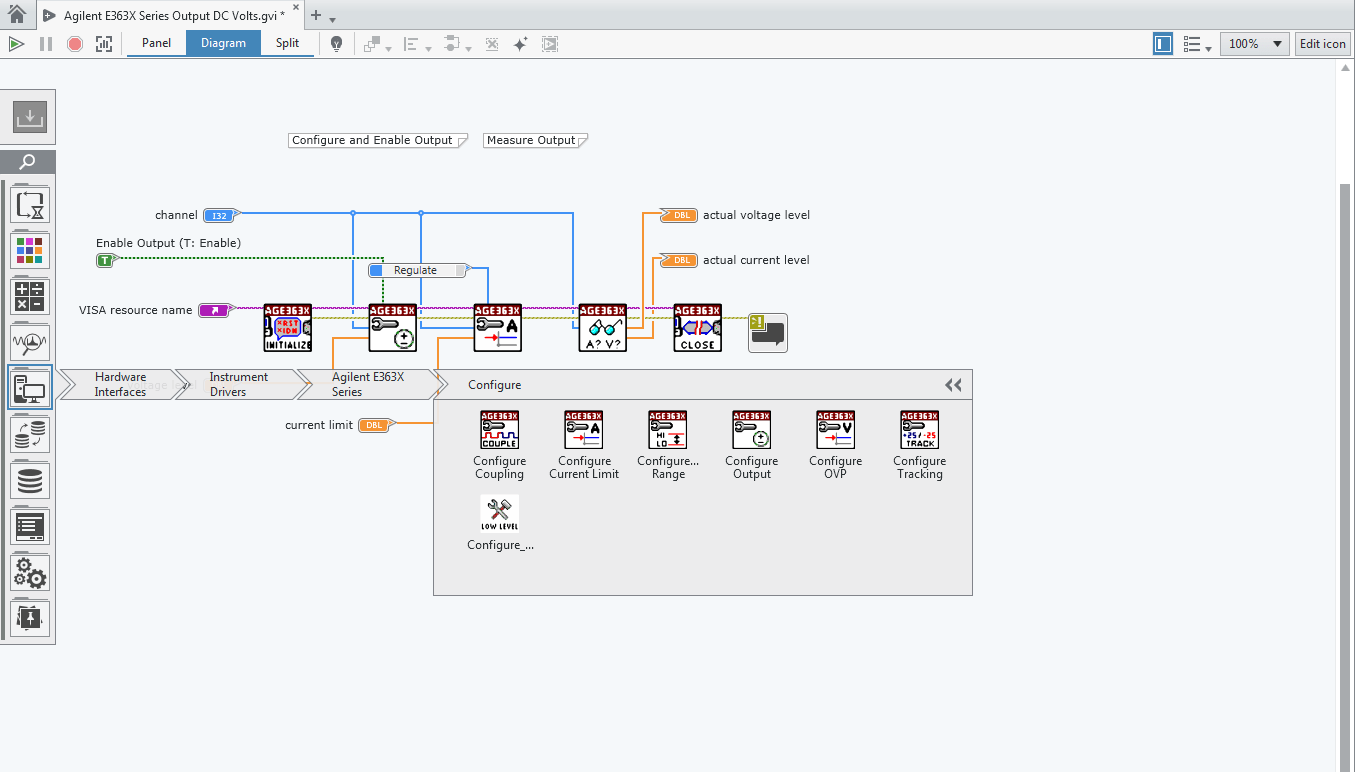Image resolution: width=1355 pixels, height=772 pixels.
Task: Click the Hardware Interfaces palette category
Action: pos(120,384)
